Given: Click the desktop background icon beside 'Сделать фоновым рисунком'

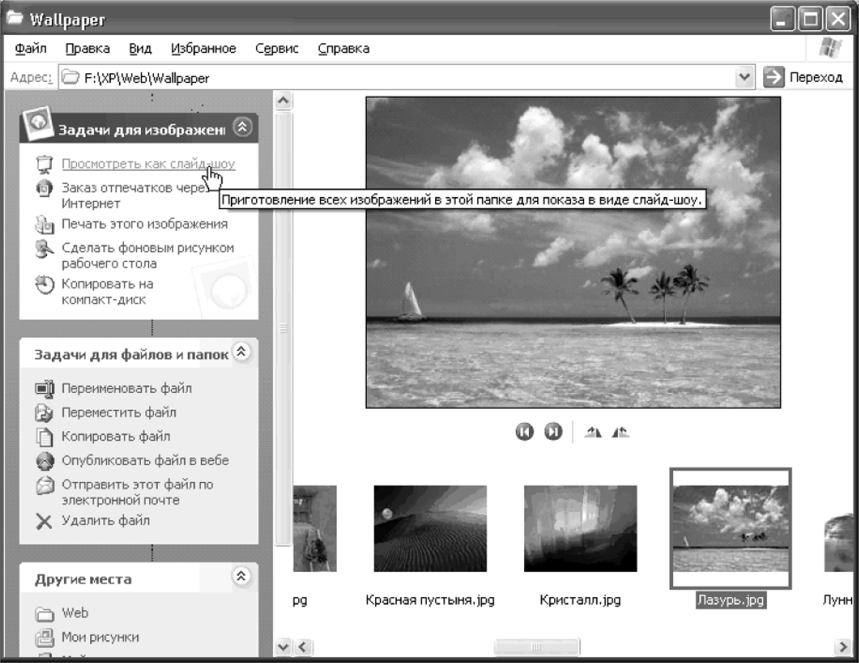Looking at the screenshot, I should pos(44,248).
